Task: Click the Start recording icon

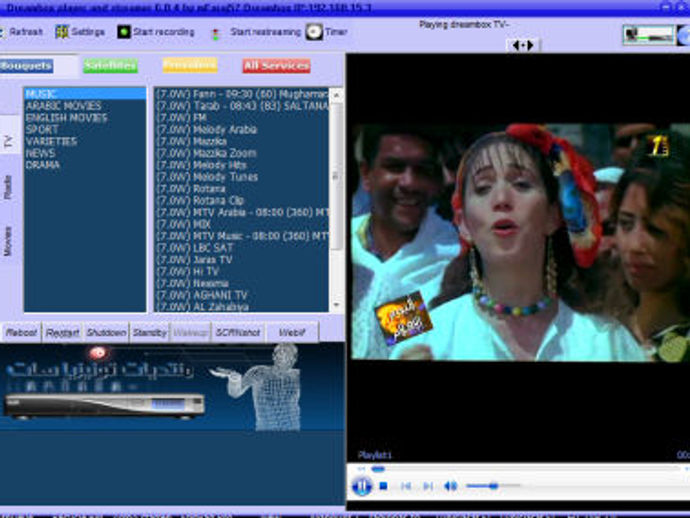Action: pyautogui.click(x=124, y=32)
